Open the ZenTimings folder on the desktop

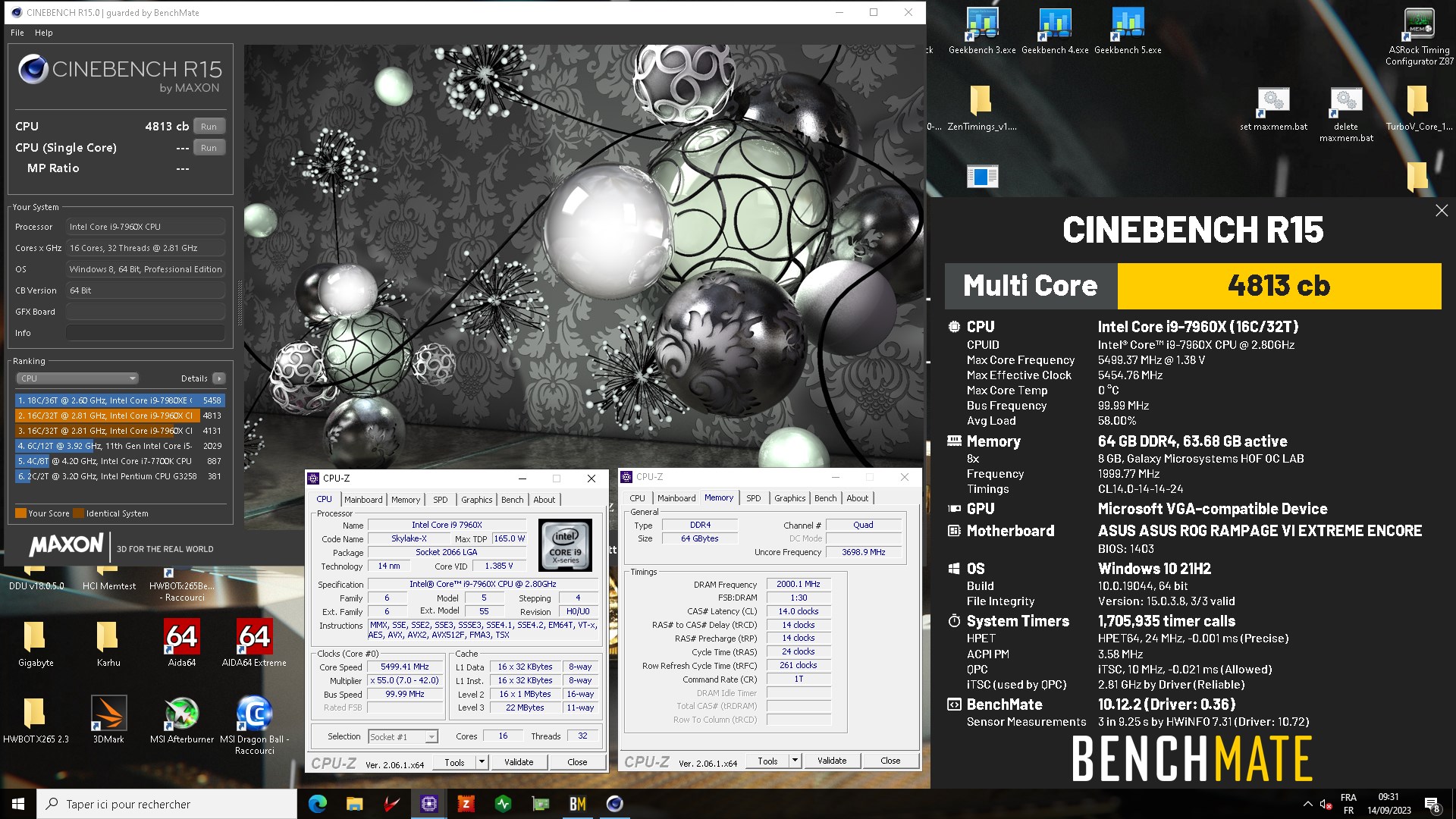pos(981,108)
